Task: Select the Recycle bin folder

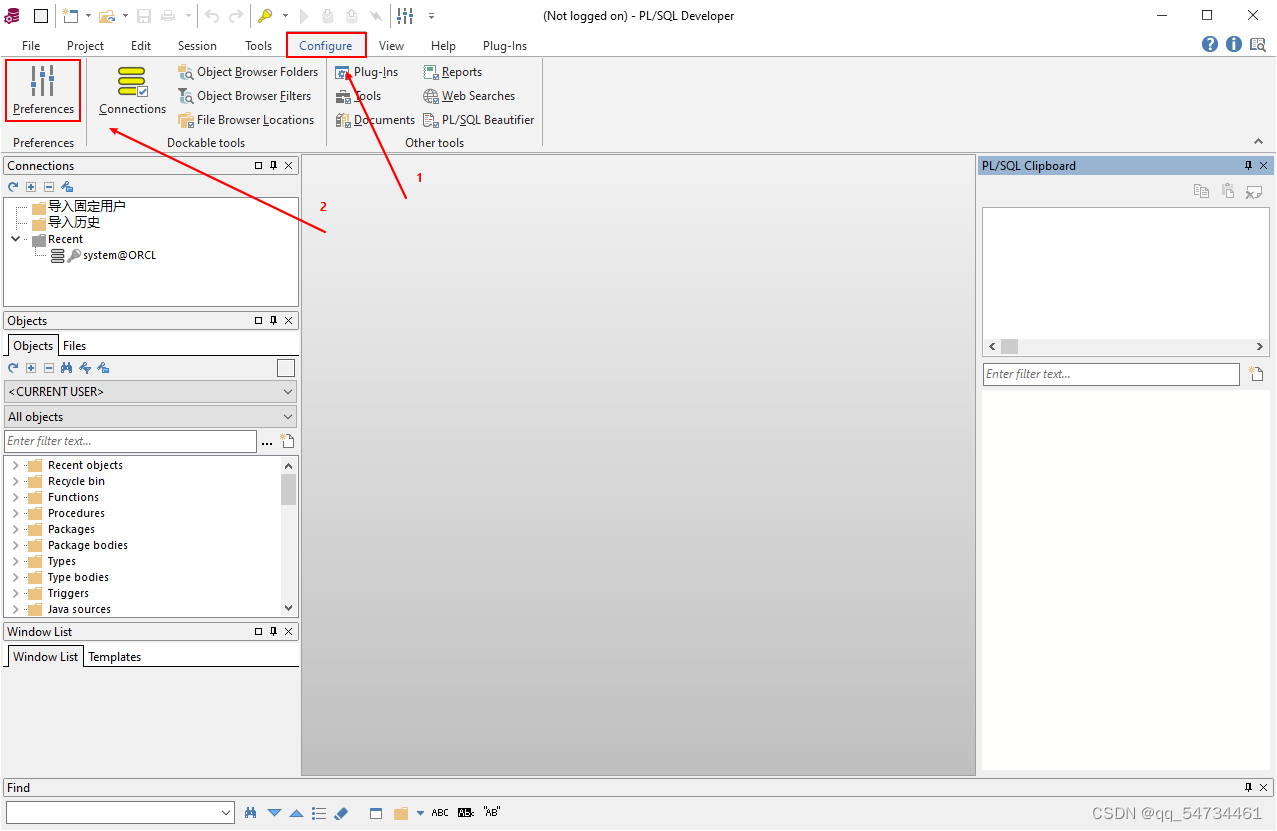Action: [76, 481]
